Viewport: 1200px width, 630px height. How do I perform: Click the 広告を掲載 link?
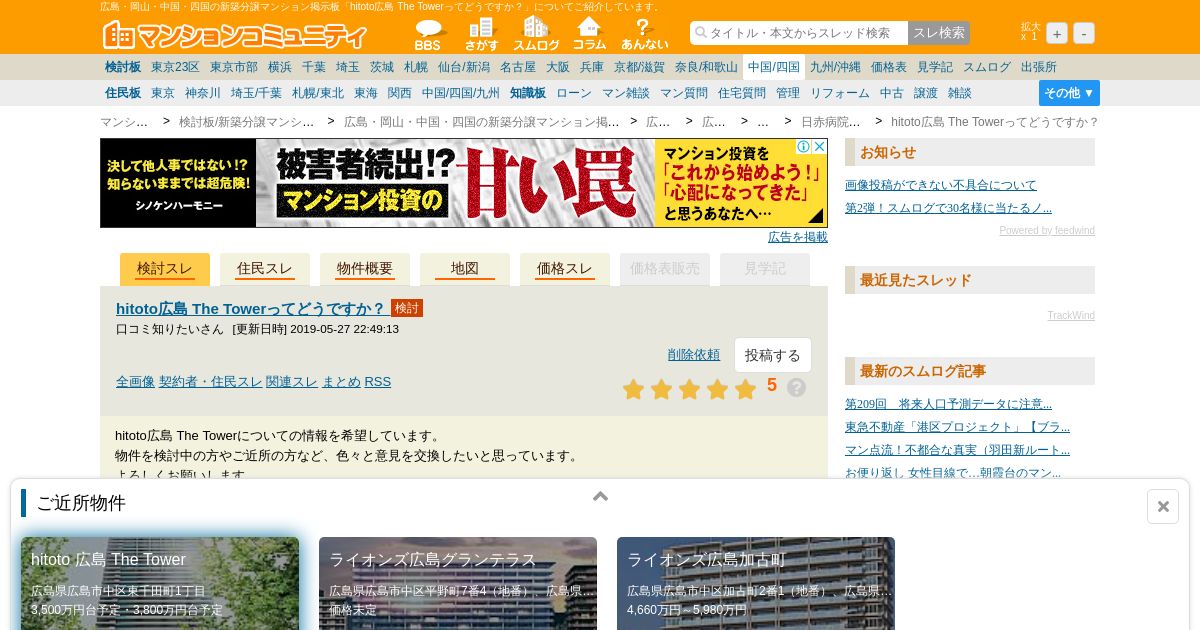798,237
